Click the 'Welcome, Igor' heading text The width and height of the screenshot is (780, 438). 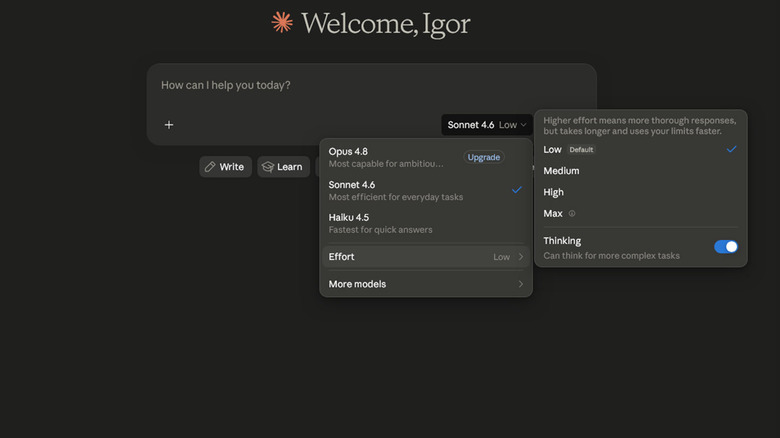point(386,23)
